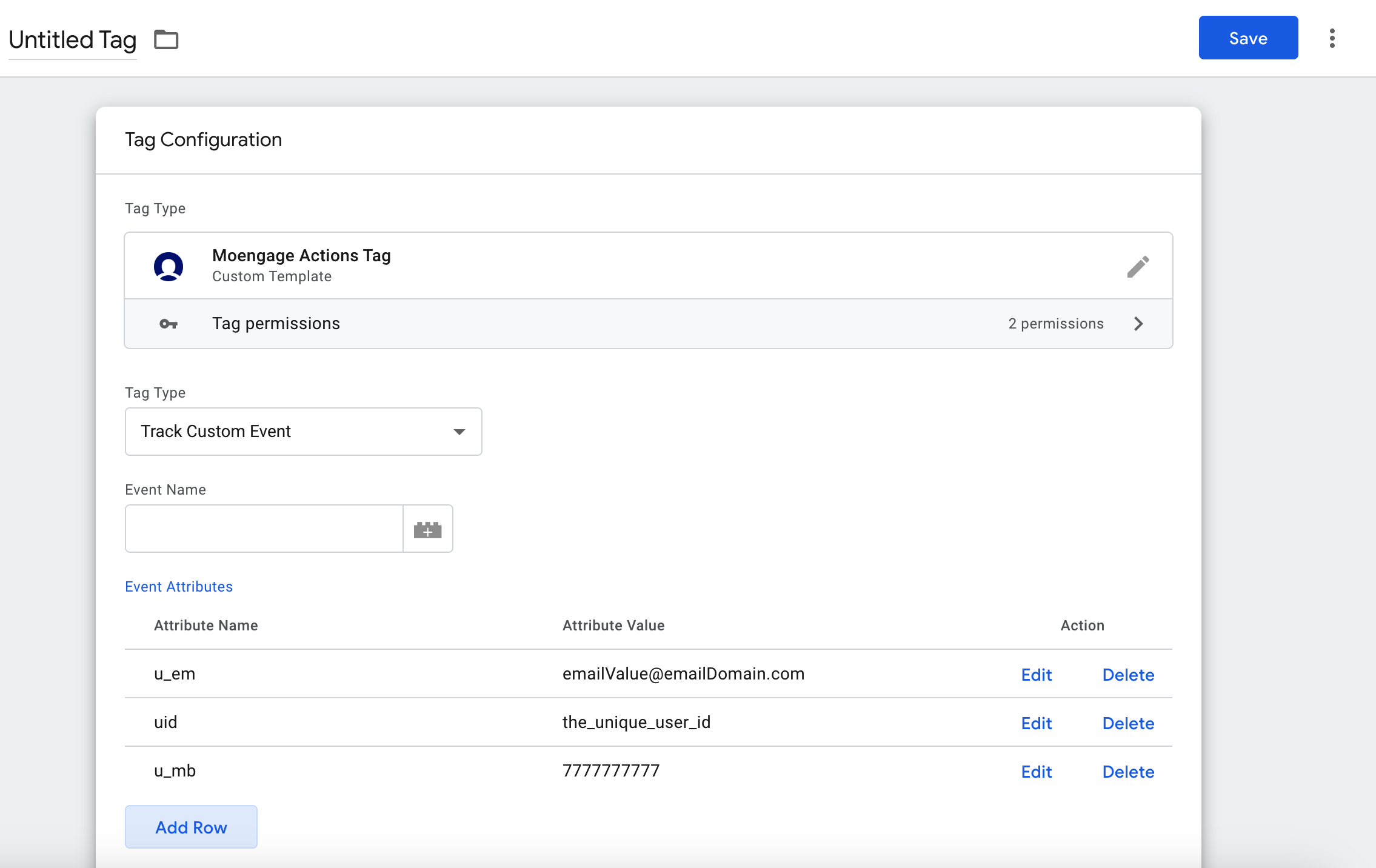1376x868 pixels.
Task: Edit the u_mb attribute row
Action: click(1036, 772)
